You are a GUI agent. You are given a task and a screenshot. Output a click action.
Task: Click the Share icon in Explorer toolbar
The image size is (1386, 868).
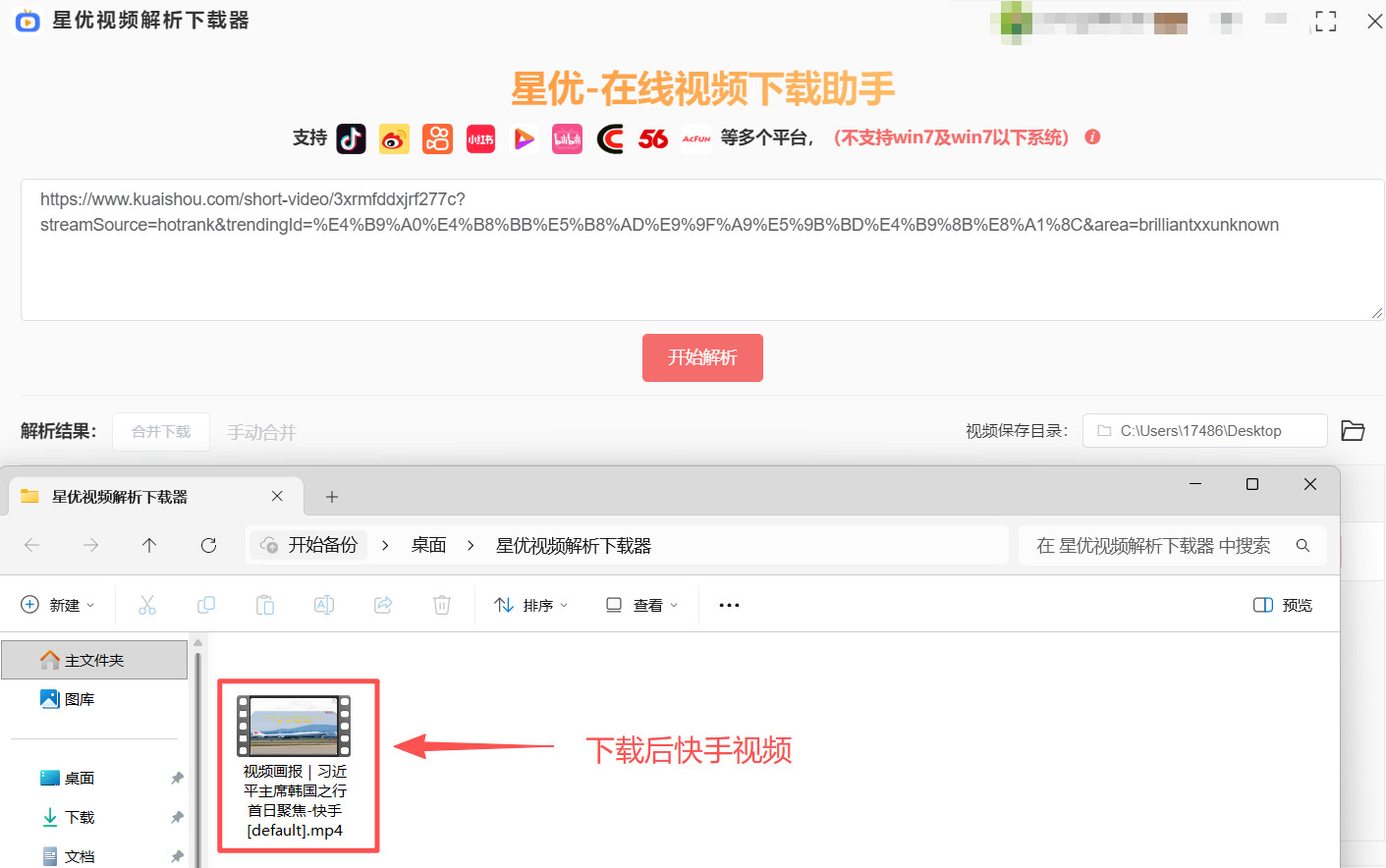(x=383, y=605)
